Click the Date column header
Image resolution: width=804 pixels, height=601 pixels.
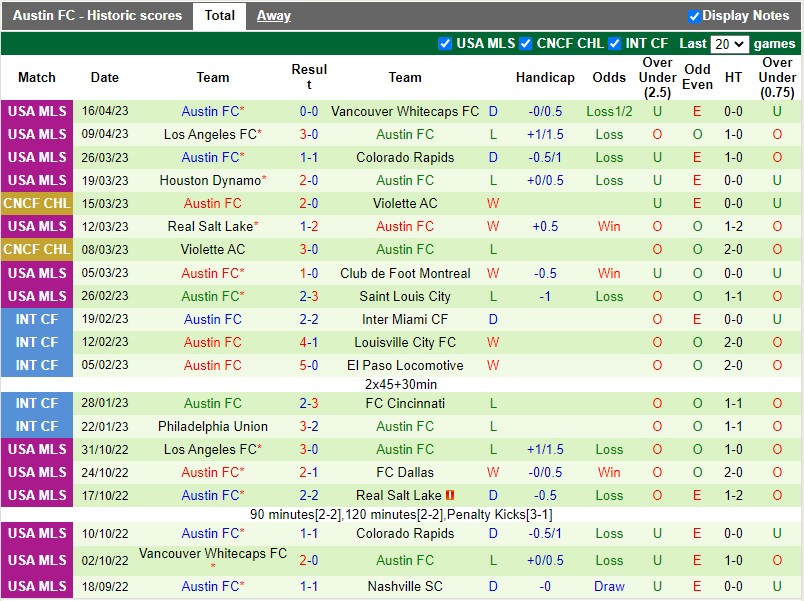[105, 77]
